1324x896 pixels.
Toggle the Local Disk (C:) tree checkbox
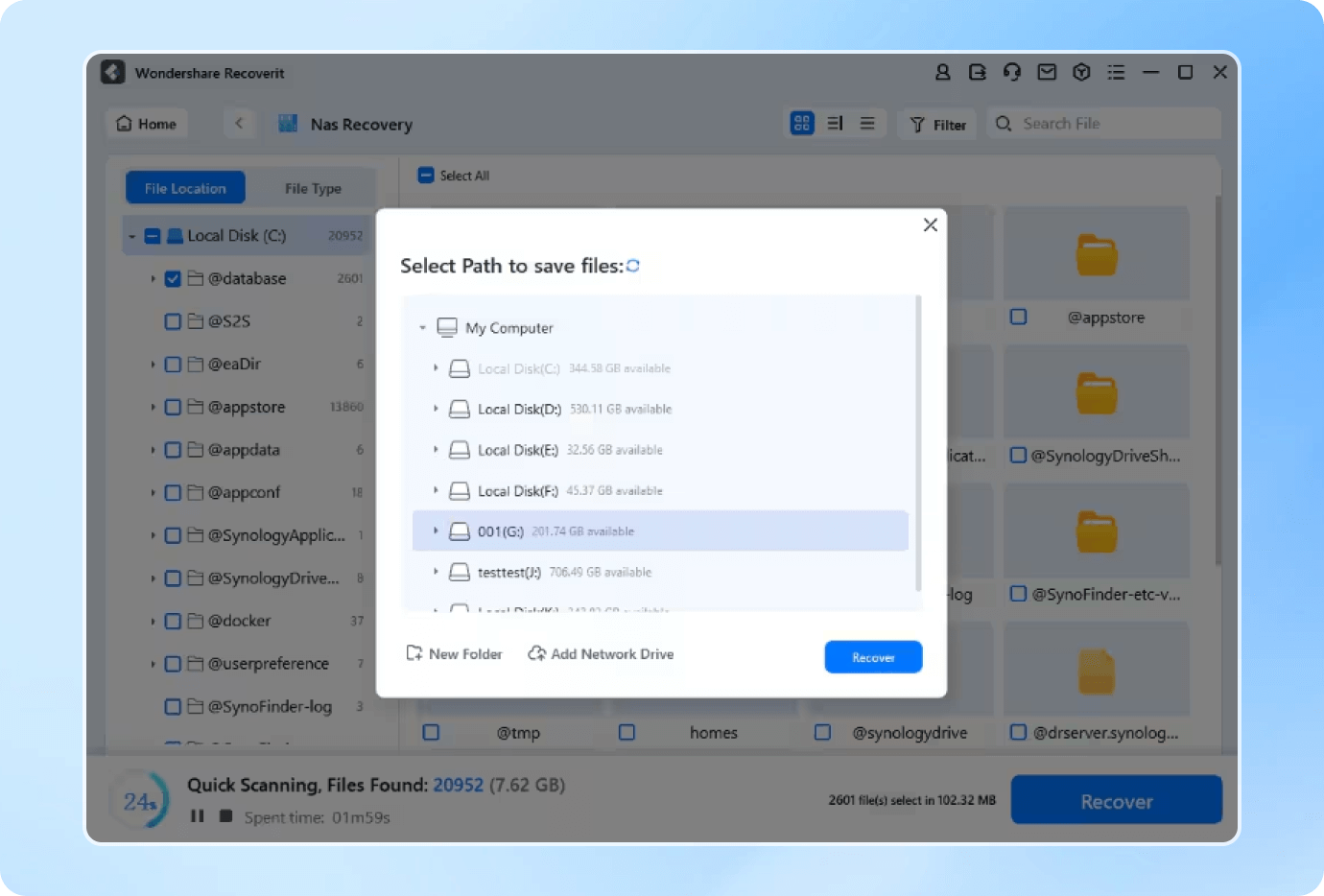coord(152,236)
